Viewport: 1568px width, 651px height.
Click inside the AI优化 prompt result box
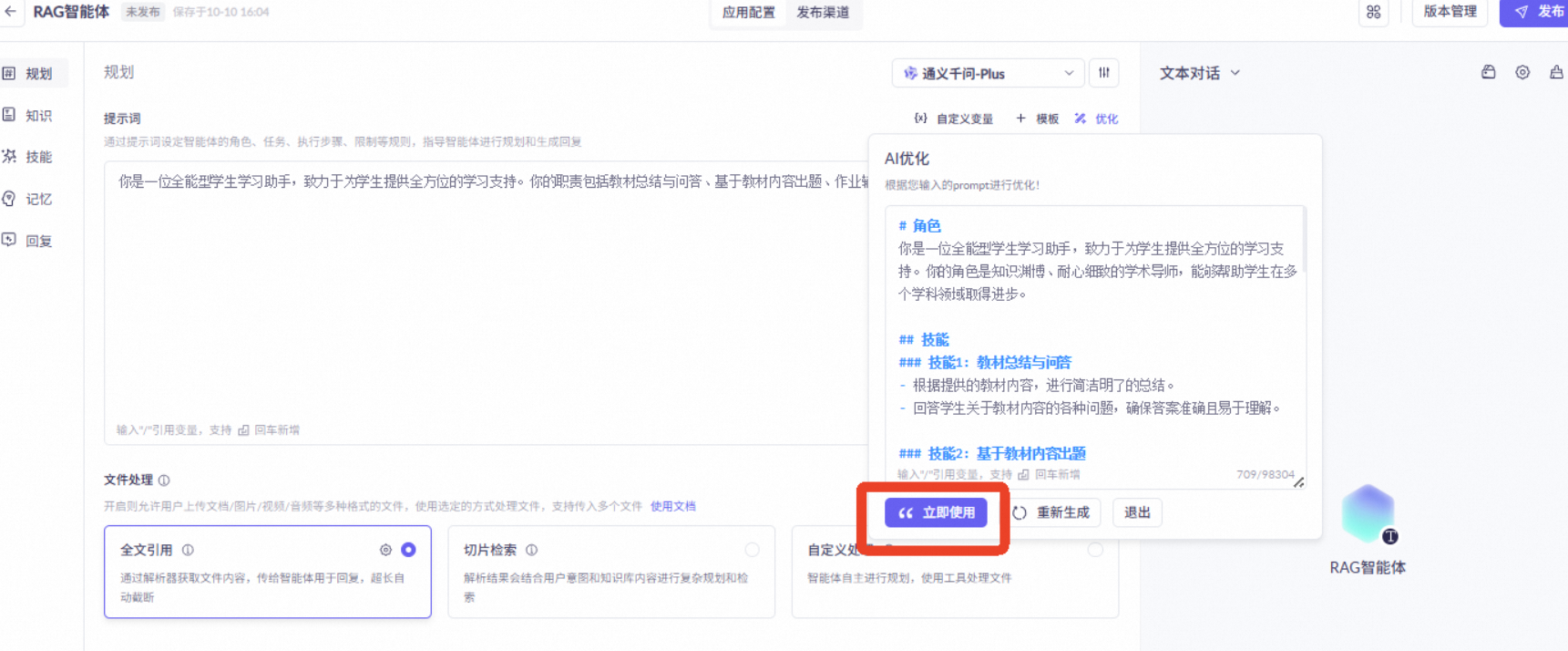click(1095, 346)
